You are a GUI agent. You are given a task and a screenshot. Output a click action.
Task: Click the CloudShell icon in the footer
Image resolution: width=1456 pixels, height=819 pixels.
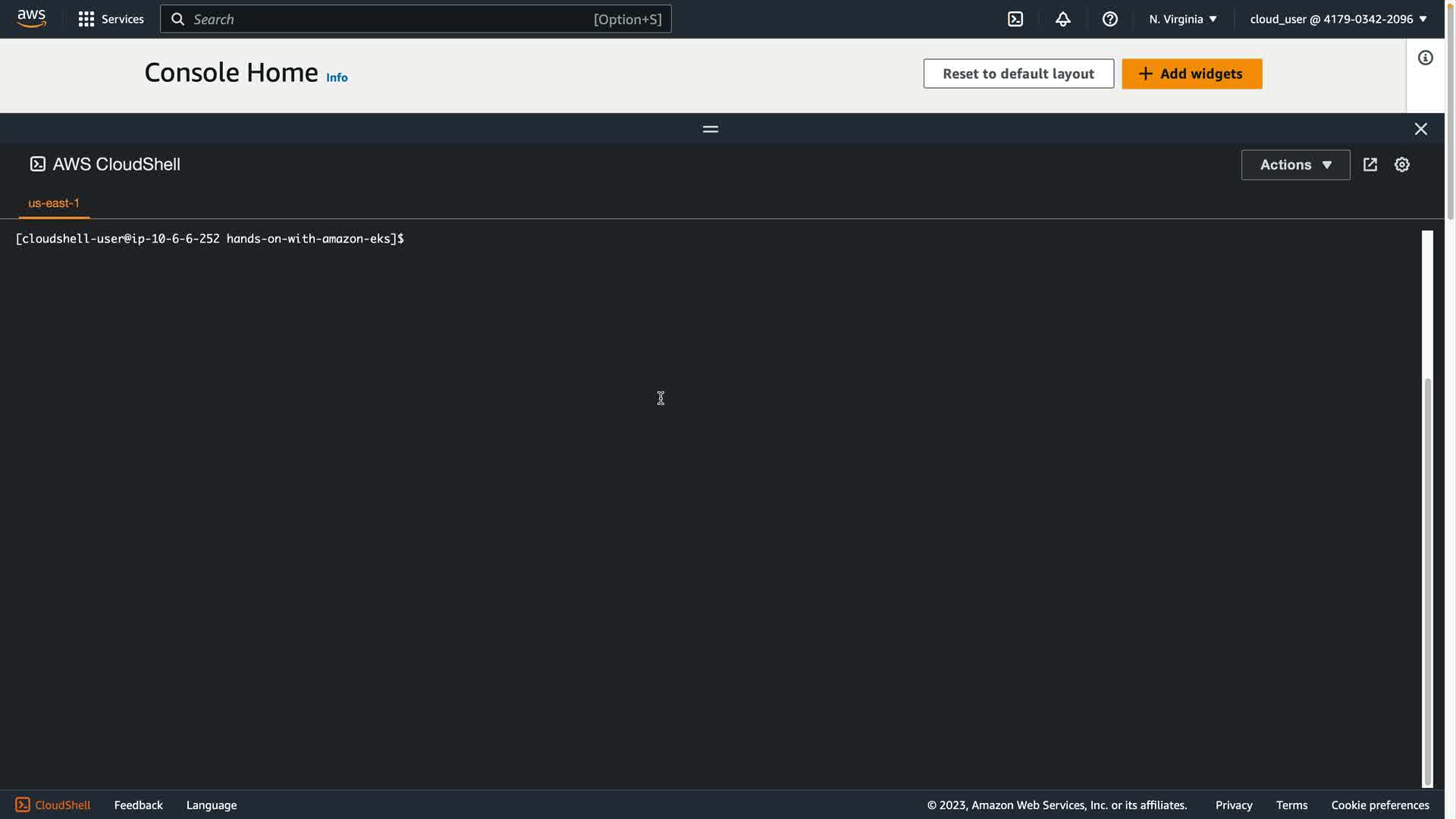tap(23, 805)
